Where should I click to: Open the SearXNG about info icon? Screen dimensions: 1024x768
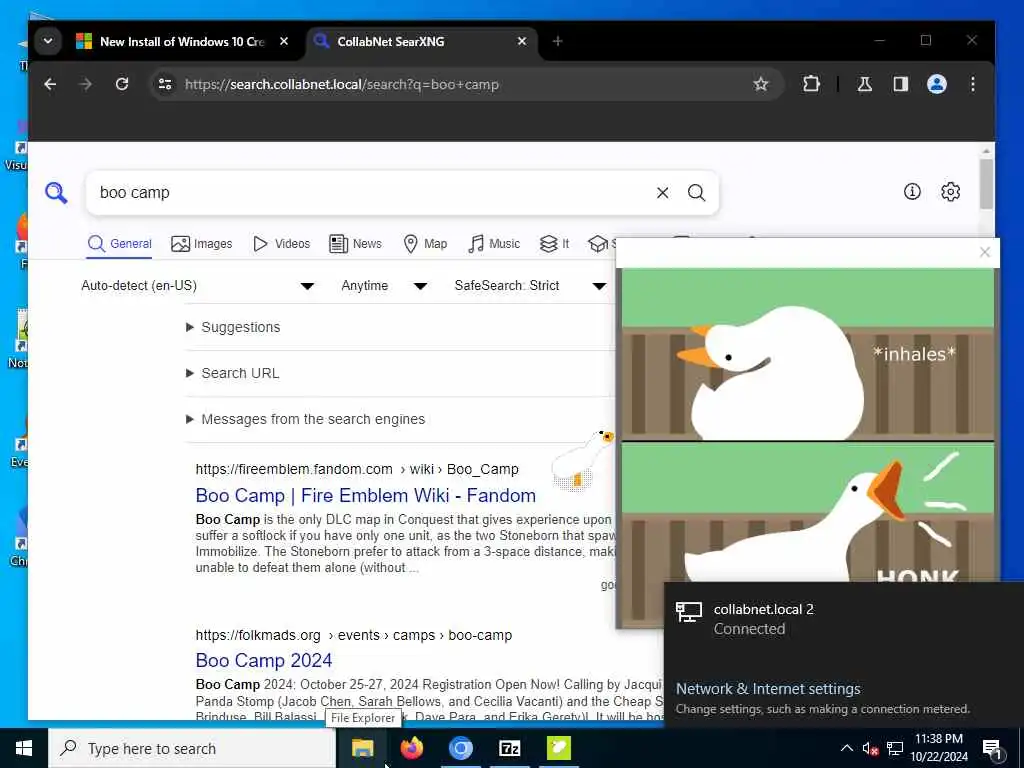912,191
